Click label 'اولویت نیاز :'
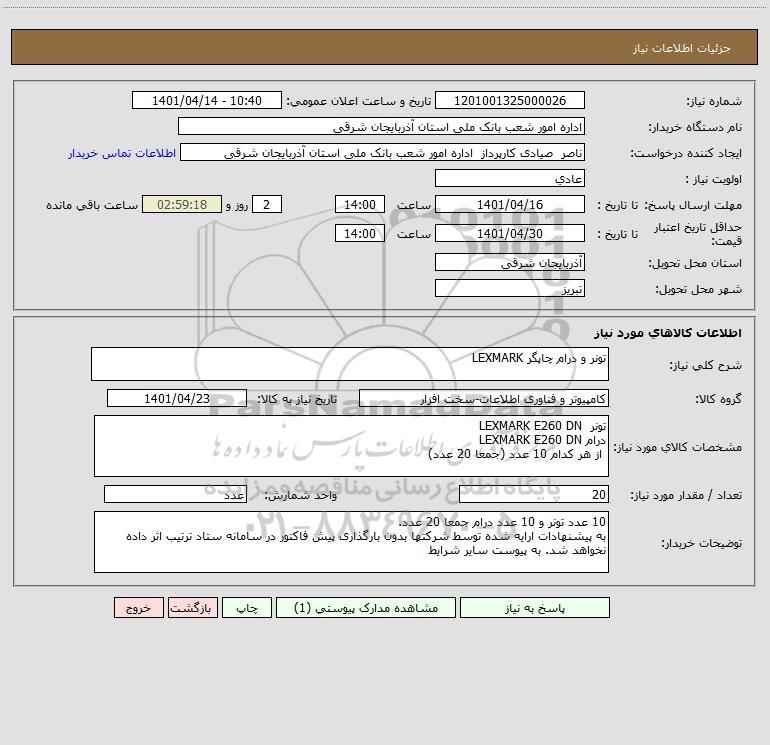 click(714, 180)
